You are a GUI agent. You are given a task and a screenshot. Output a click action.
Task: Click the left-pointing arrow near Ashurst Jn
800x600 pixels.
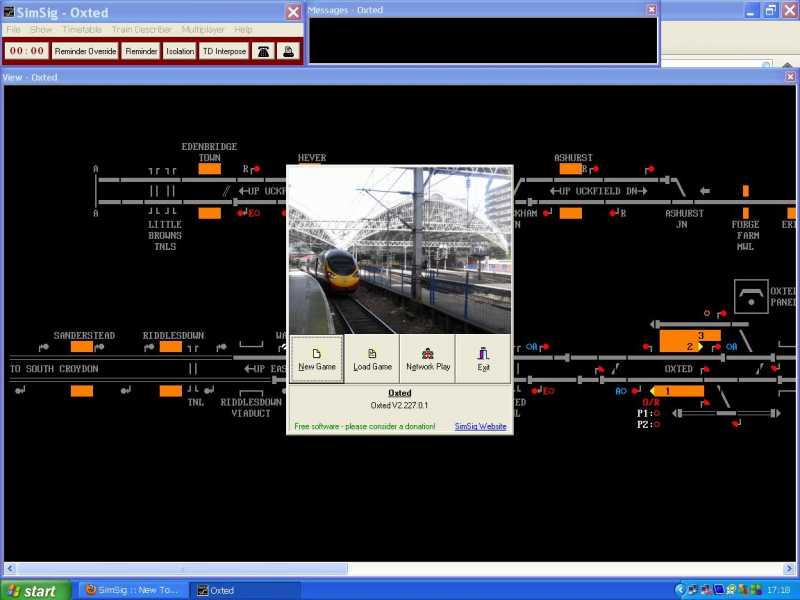tap(705, 191)
